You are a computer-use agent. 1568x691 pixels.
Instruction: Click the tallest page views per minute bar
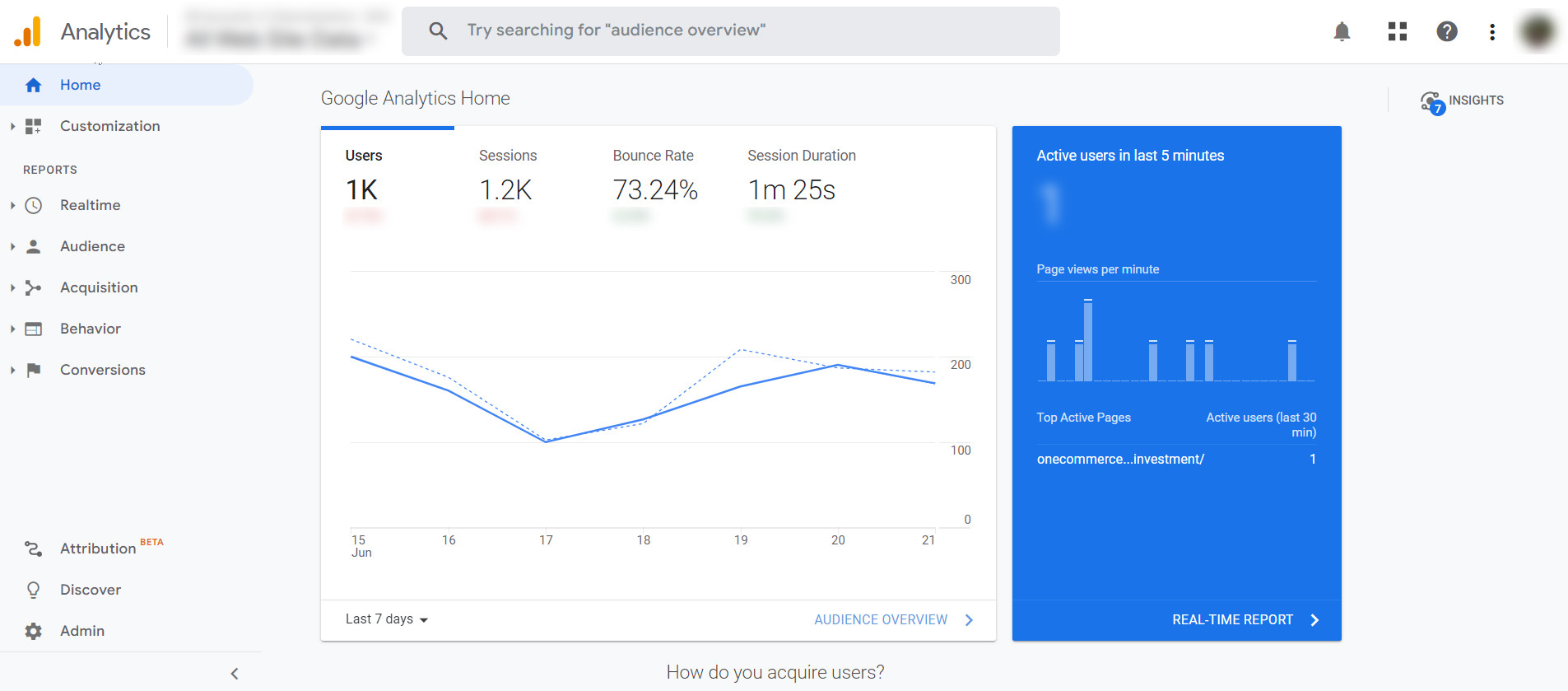(x=1088, y=340)
